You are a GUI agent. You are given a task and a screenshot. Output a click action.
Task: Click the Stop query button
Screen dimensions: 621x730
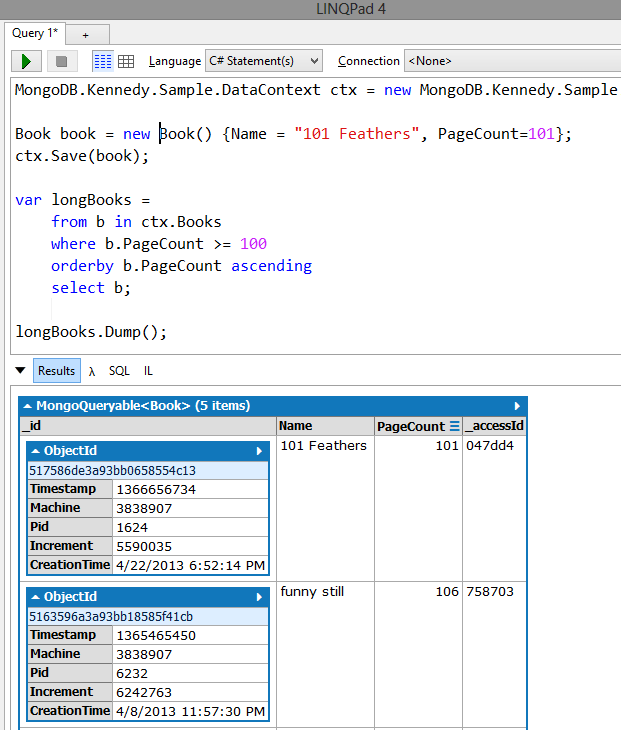click(61, 61)
